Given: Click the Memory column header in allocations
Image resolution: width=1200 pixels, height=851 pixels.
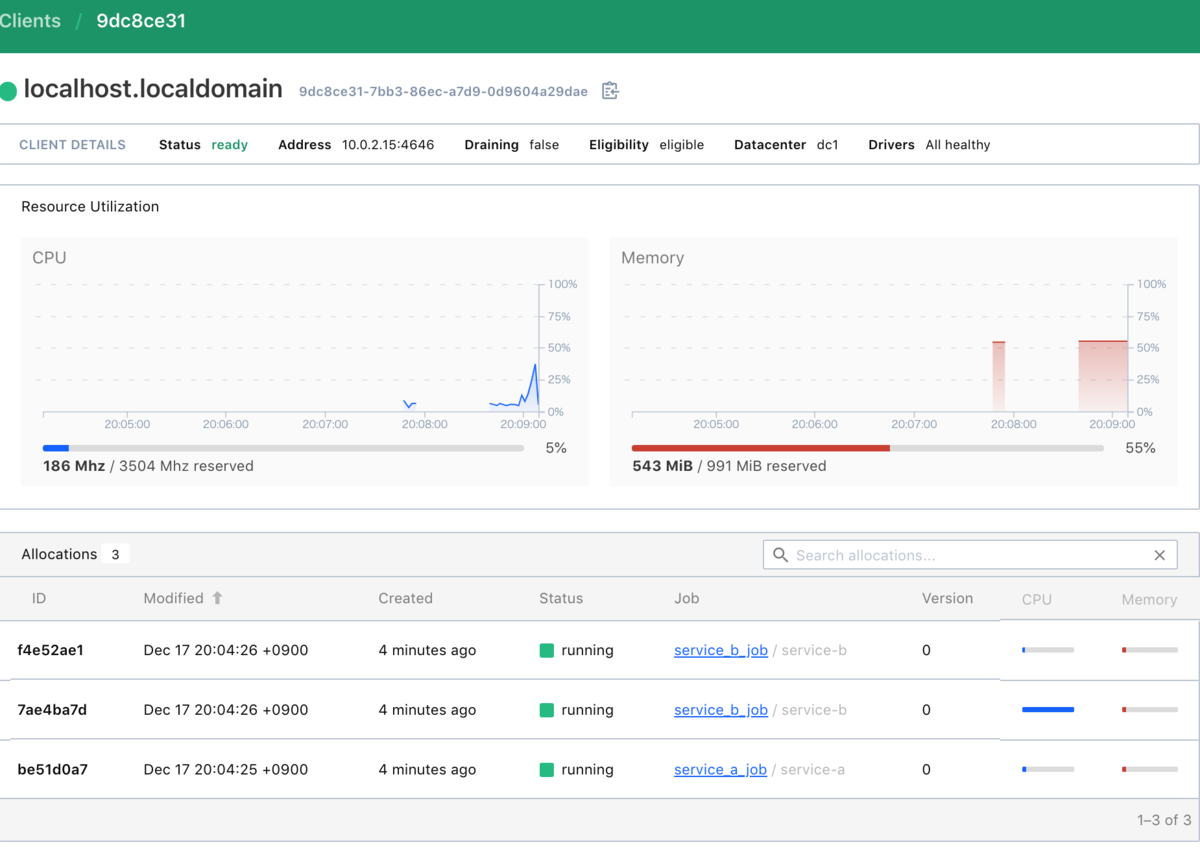Looking at the screenshot, I should [1149, 599].
